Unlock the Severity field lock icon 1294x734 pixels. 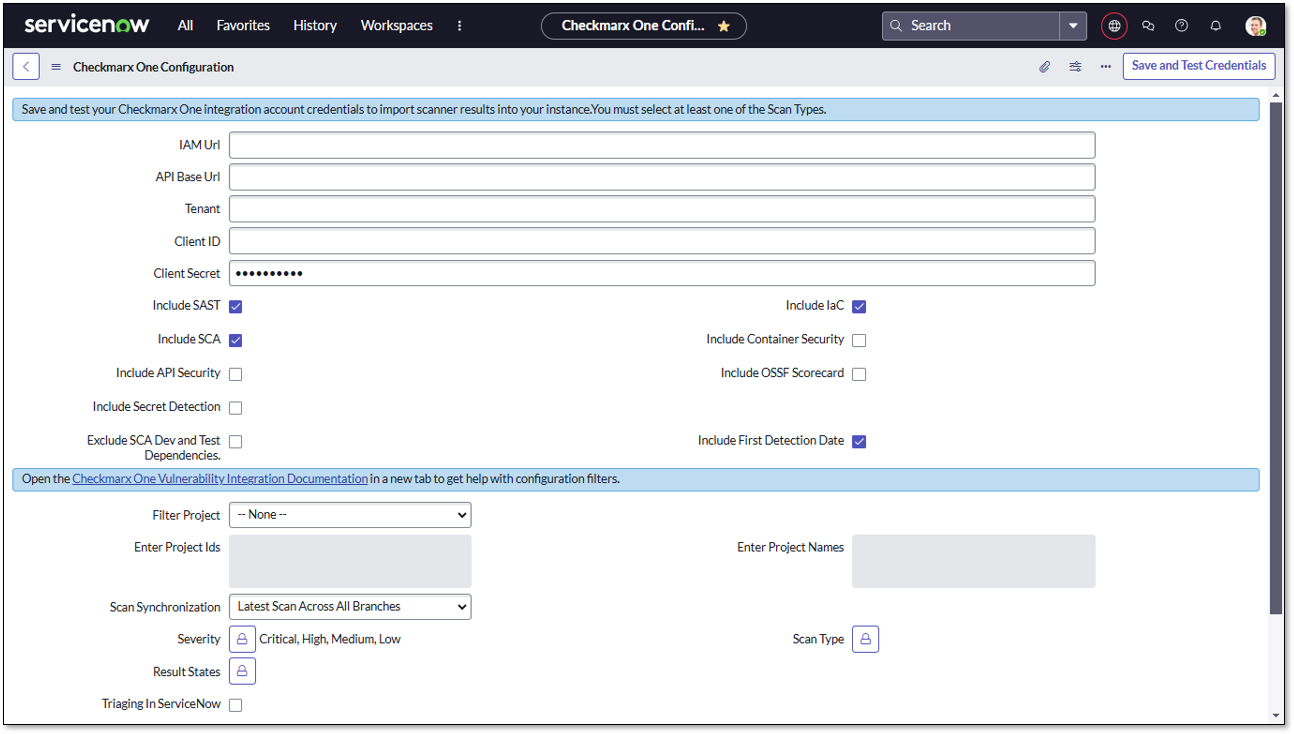tap(242, 639)
